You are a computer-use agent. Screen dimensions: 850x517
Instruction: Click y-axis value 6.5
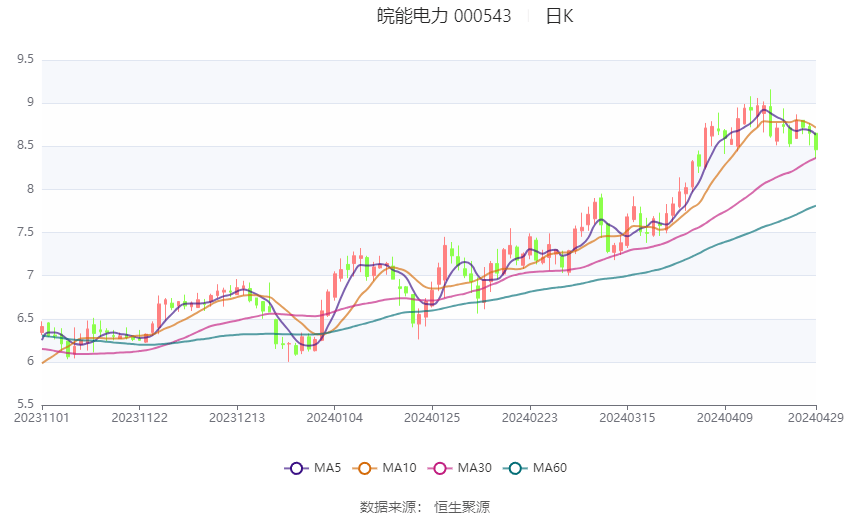(x=25, y=318)
